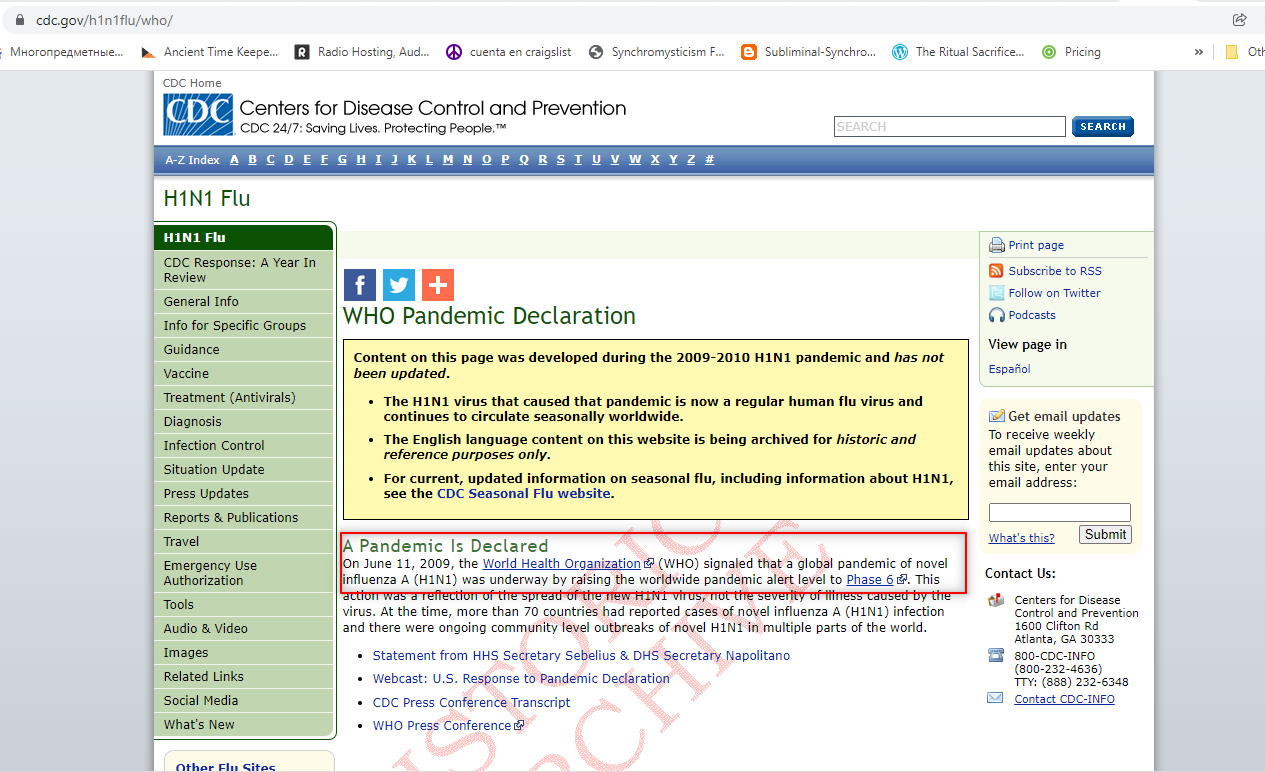Open the Ancient Time Keepers bookmark
This screenshot has width=1265, height=772.
point(210,52)
